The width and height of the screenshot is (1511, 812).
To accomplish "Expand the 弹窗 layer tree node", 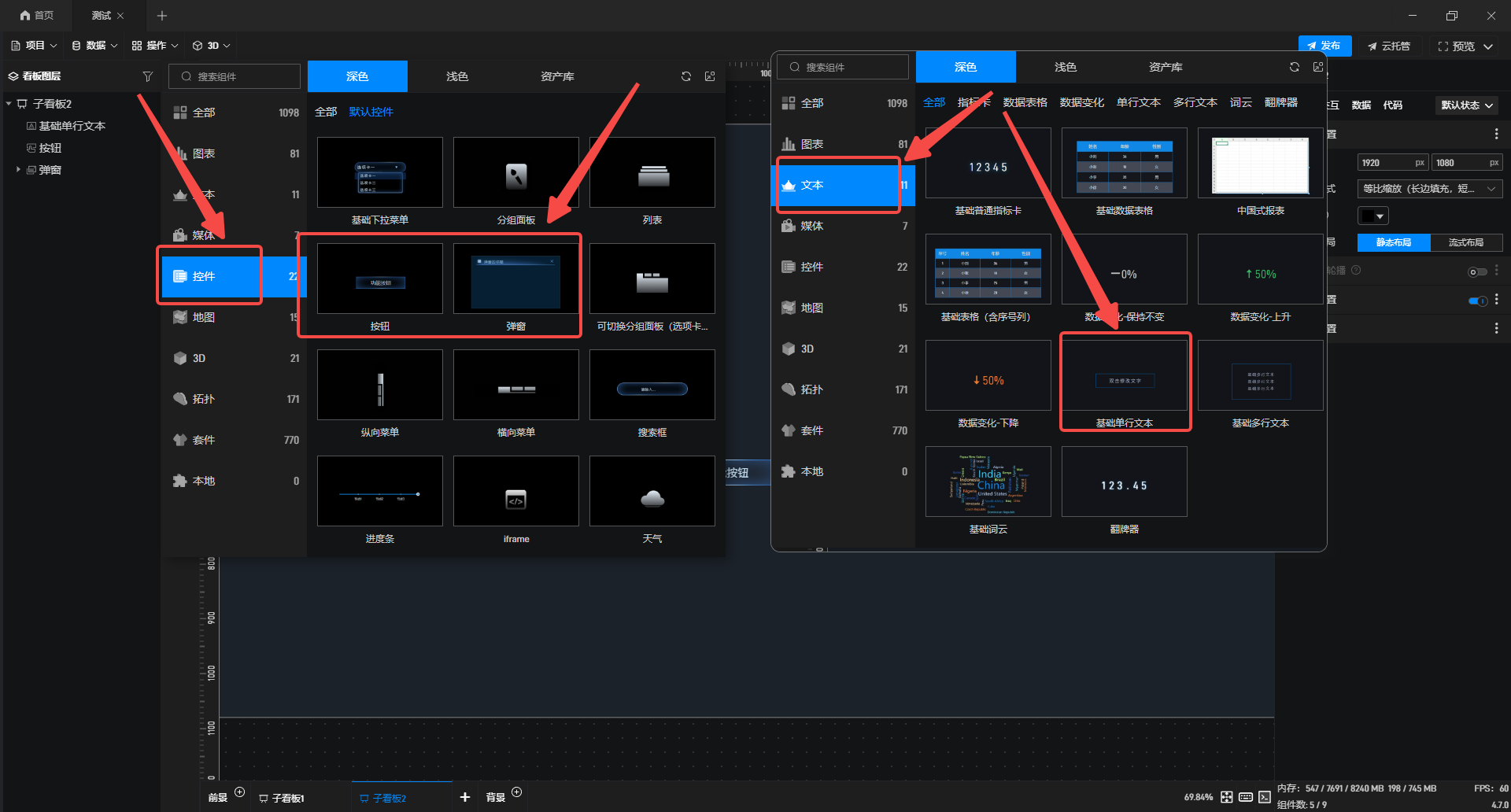I will click(18, 170).
